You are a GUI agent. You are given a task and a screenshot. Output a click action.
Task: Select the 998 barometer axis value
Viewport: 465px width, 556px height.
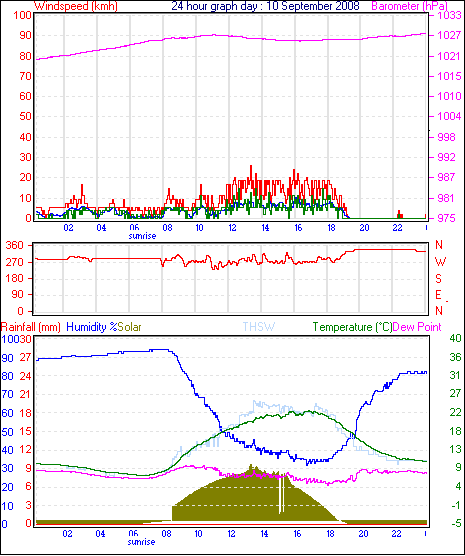pyautogui.click(x=447, y=137)
